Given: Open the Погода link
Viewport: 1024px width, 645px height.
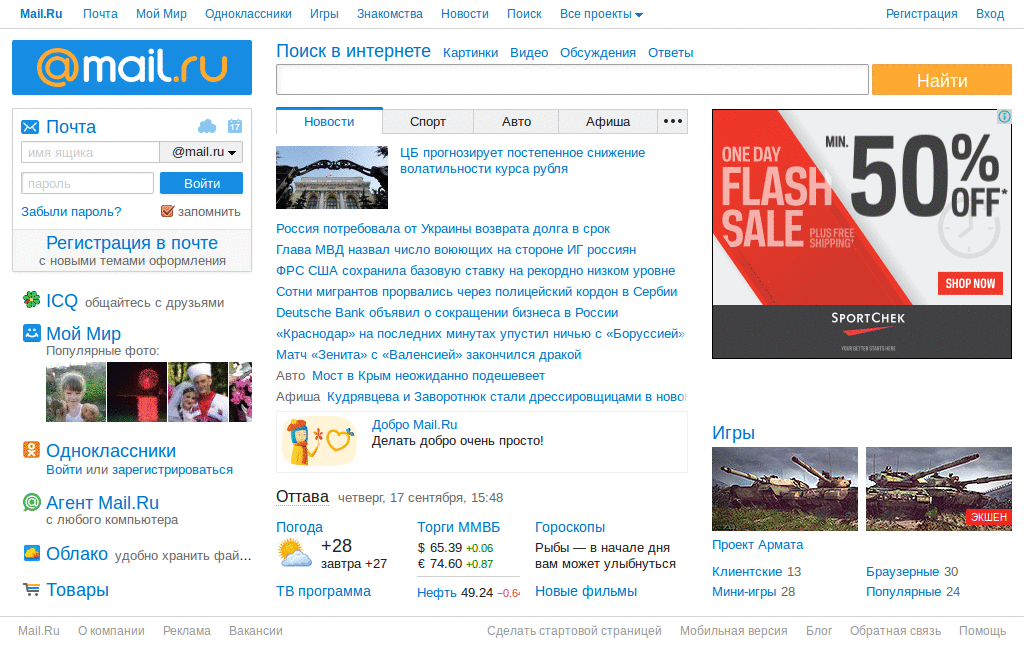Looking at the screenshot, I should point(299,527).
